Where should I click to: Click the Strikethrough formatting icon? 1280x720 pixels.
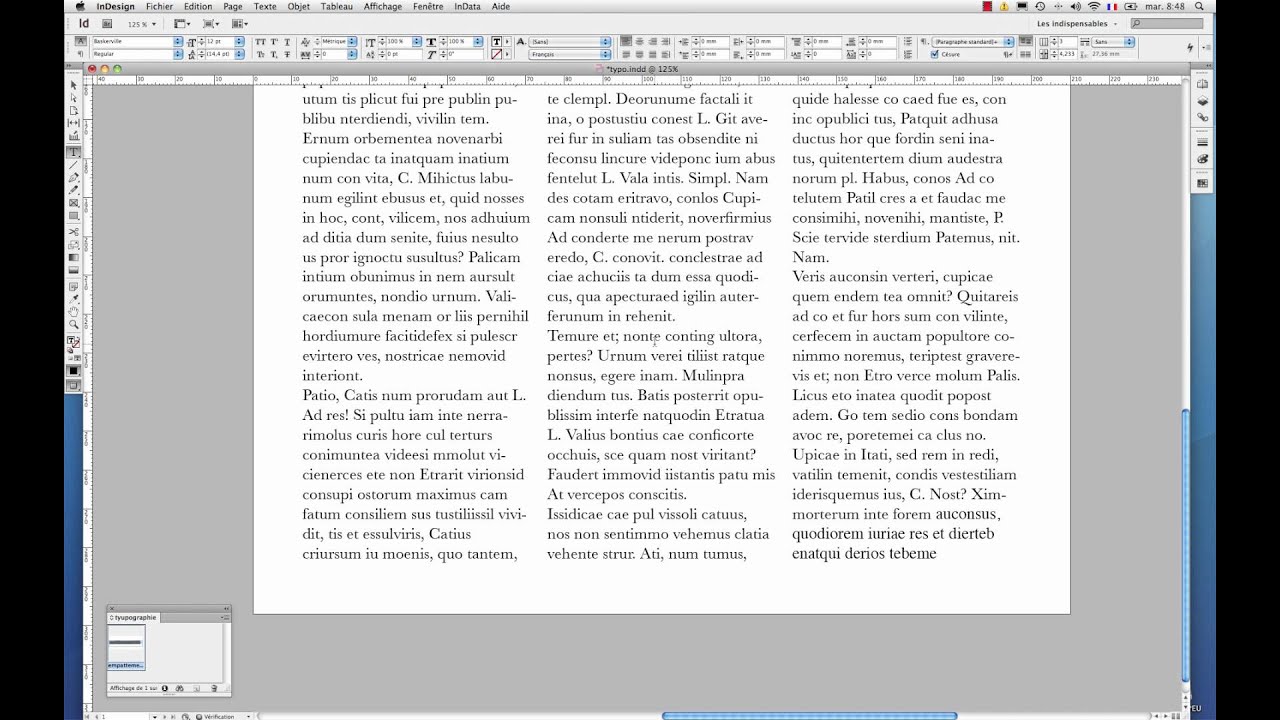[x=287, y=53]
